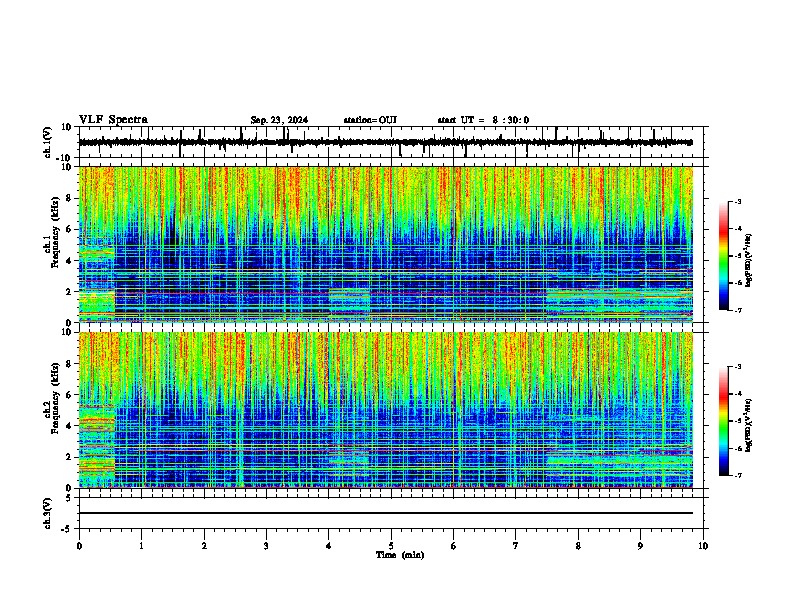This screenshot has width=792, height=612.
Task: Click time axis tick label "8"
Action: 578,546
